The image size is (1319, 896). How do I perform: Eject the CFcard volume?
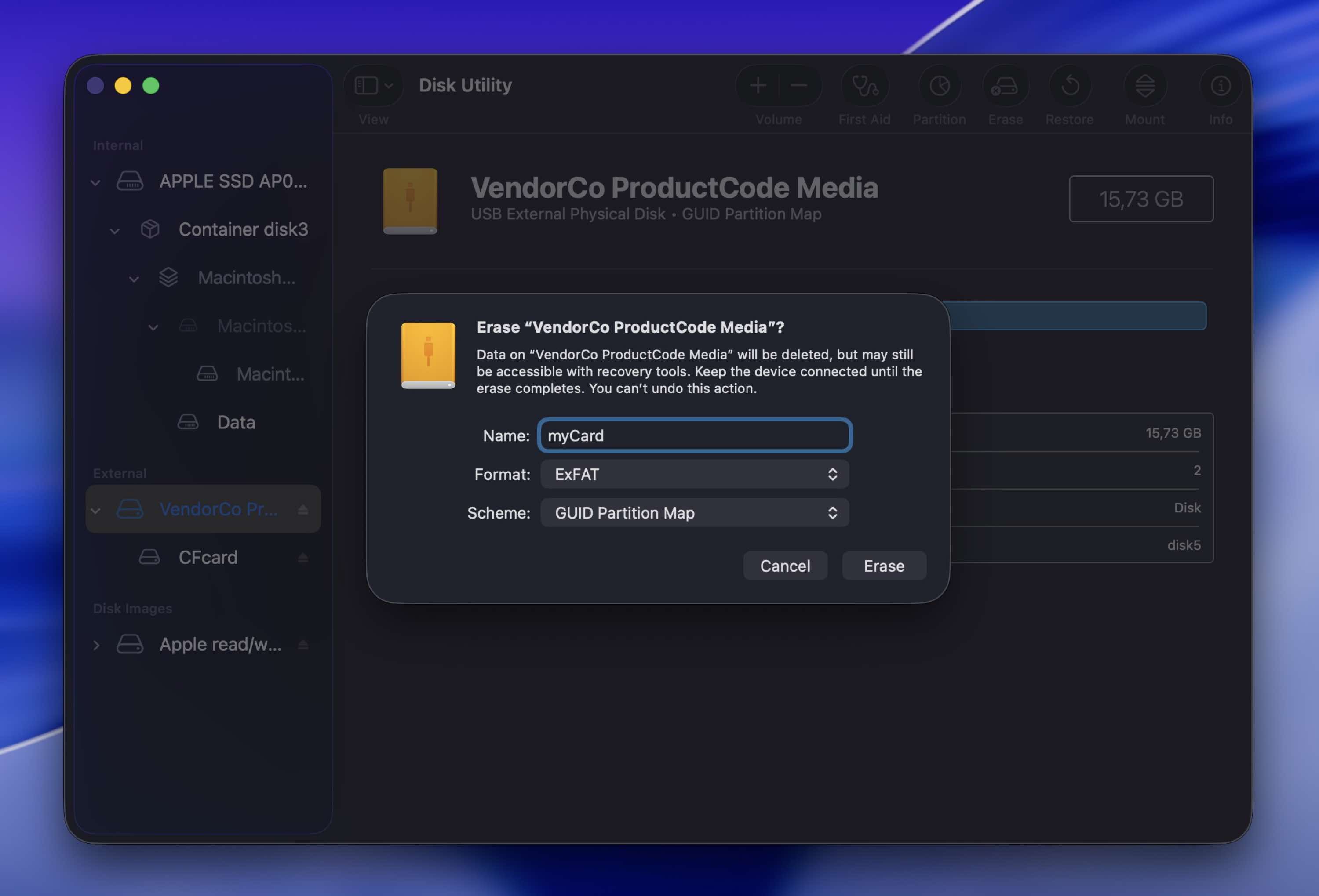pos(303,558)
